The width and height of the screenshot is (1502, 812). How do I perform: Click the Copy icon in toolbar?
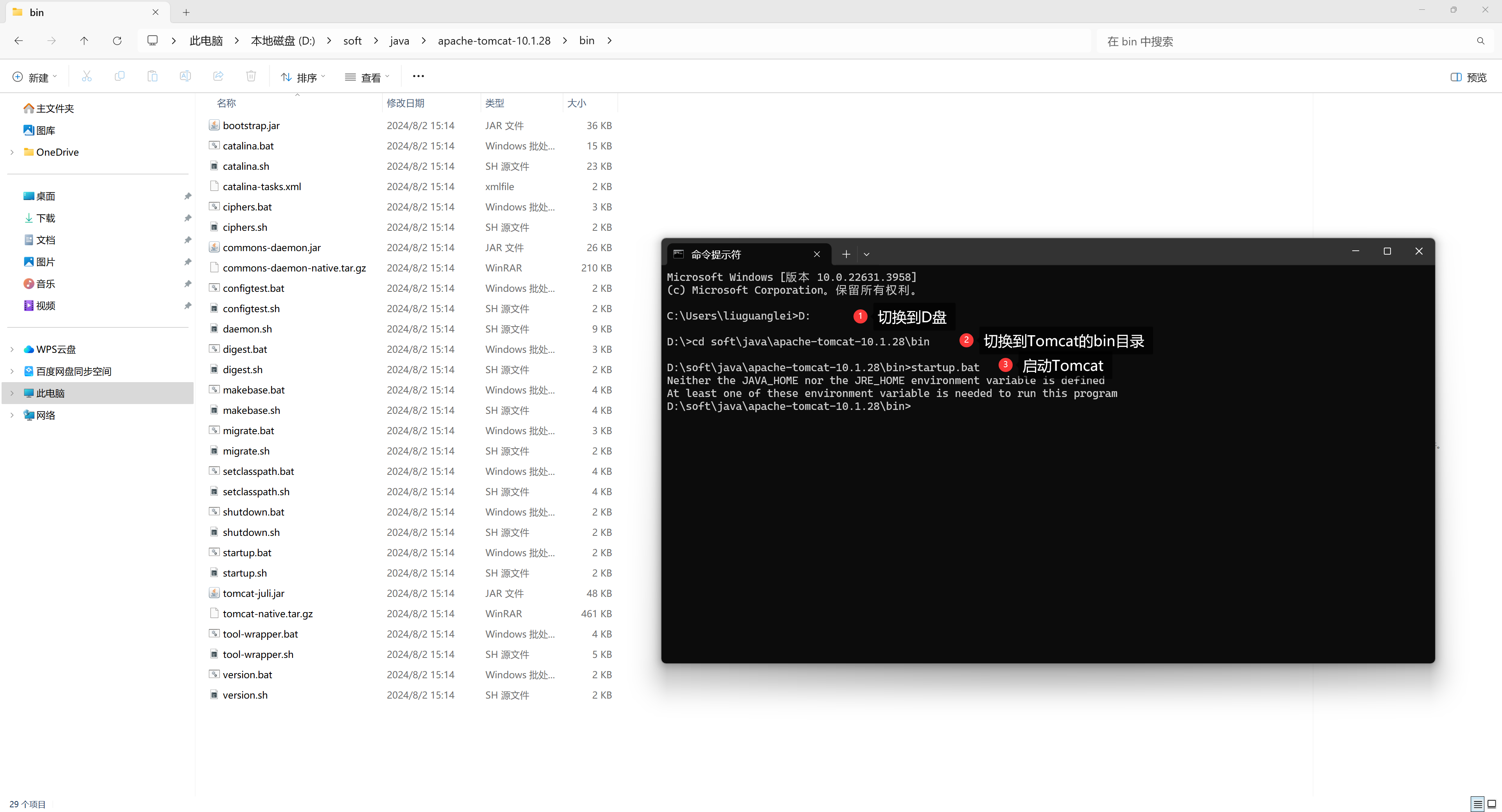coord(120,76)
